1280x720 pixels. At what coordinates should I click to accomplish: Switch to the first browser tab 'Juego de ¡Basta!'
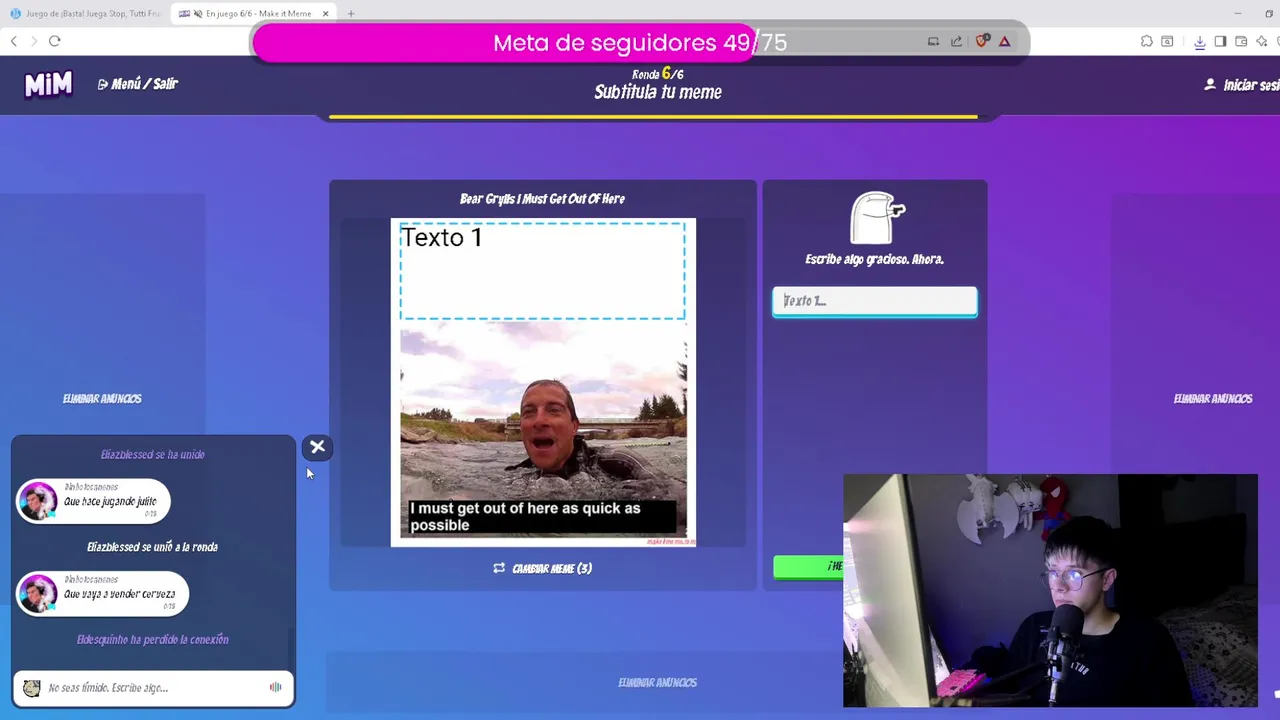[x=85, y=14]
